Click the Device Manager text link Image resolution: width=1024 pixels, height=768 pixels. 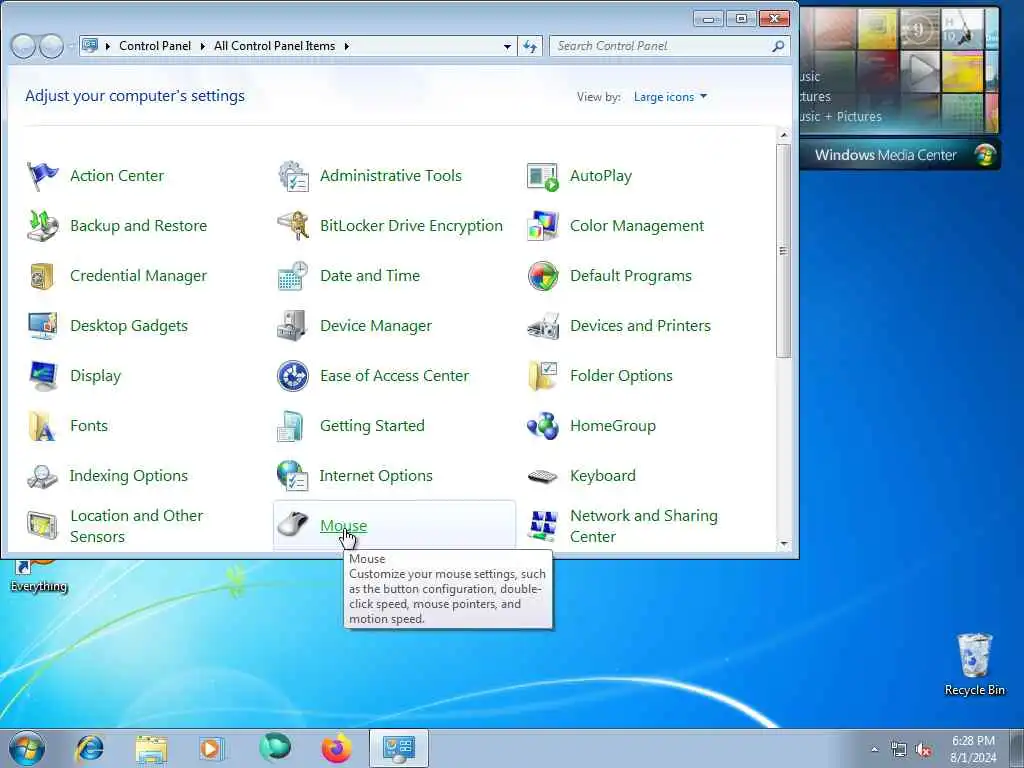click(376, 325)
